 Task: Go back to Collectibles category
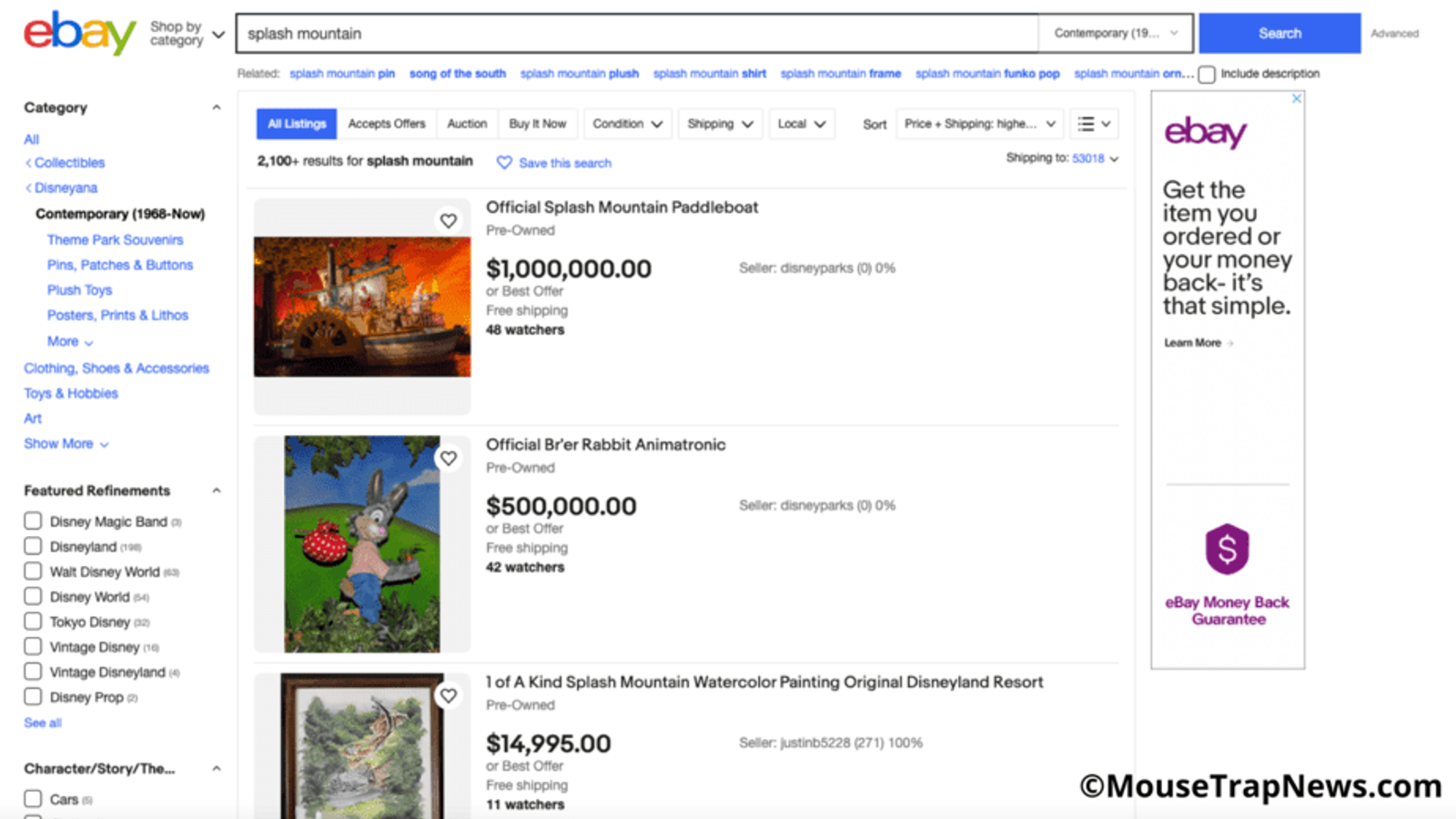(69, 163)
